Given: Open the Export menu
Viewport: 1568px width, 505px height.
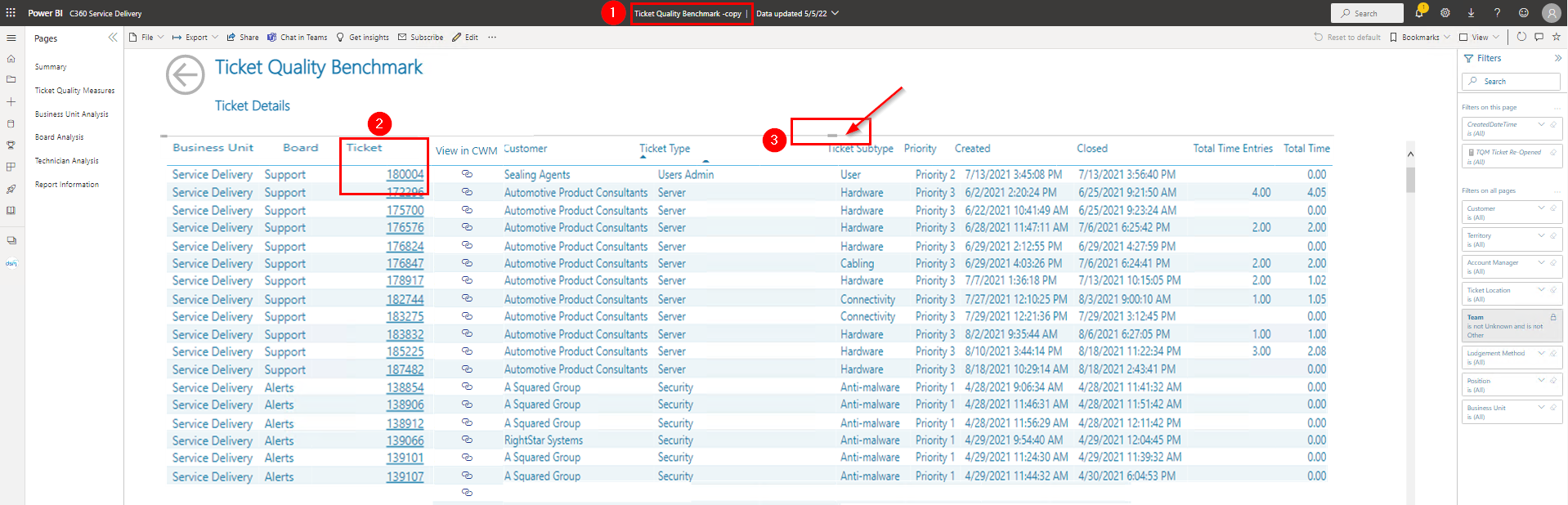Looking at the screenshot, I should click(195, 38).
